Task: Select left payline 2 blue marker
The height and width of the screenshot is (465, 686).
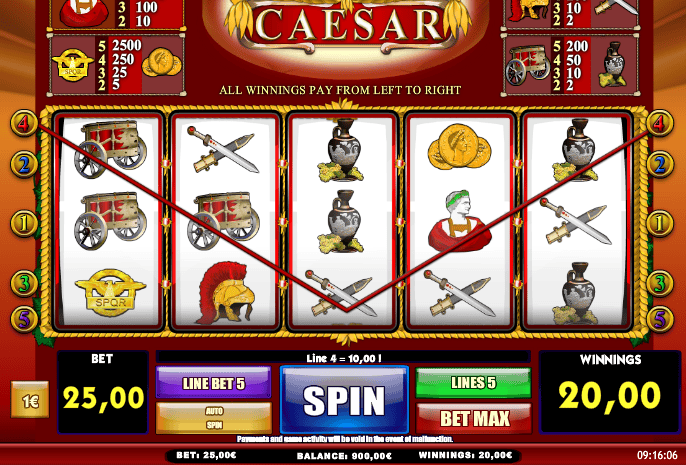Action: point(24,164)
